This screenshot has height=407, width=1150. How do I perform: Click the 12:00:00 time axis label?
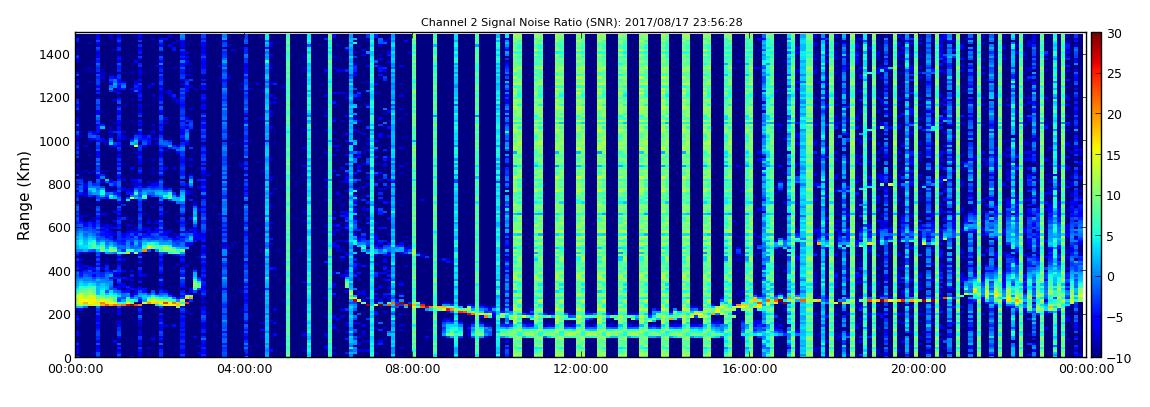[579, 370]
